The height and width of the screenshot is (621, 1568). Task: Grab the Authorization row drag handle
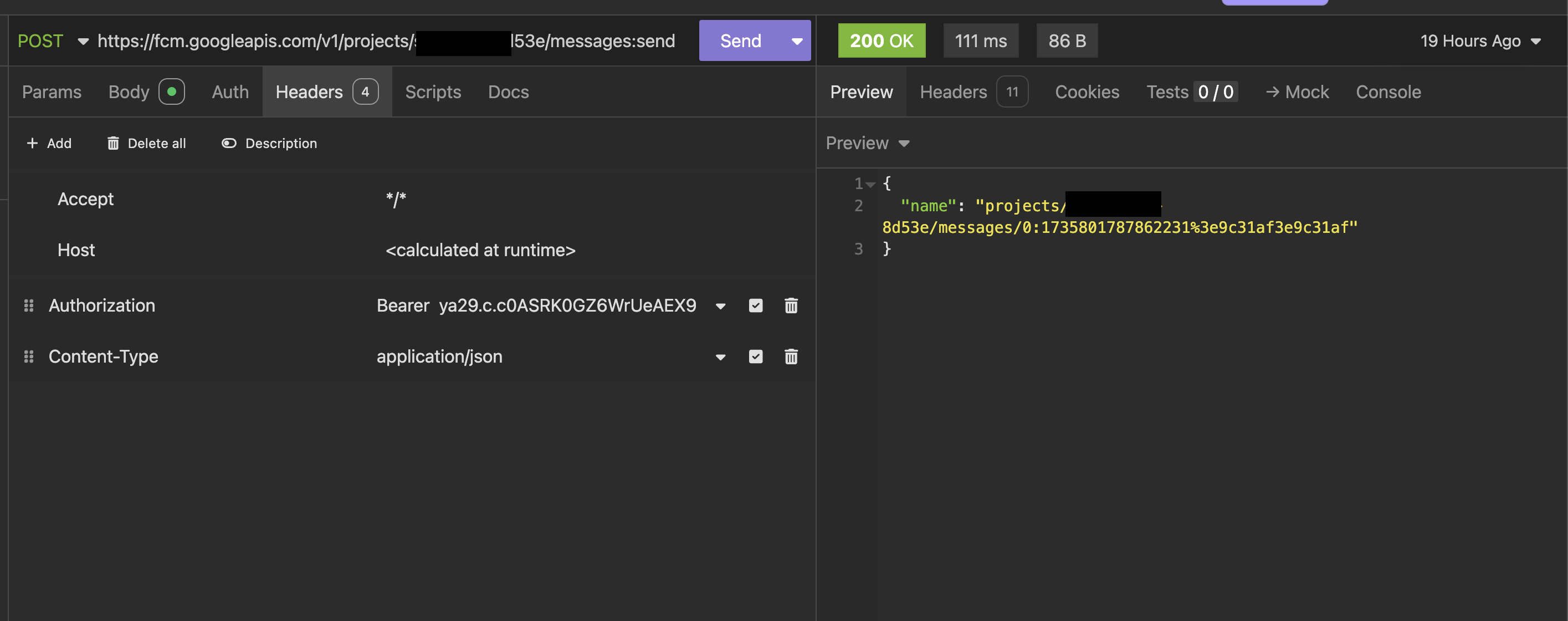(x=29, y=306)
